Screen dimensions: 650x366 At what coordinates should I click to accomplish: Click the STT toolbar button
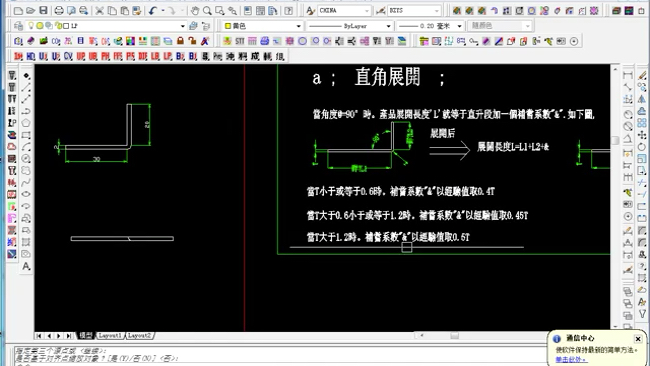click(240, 41)
